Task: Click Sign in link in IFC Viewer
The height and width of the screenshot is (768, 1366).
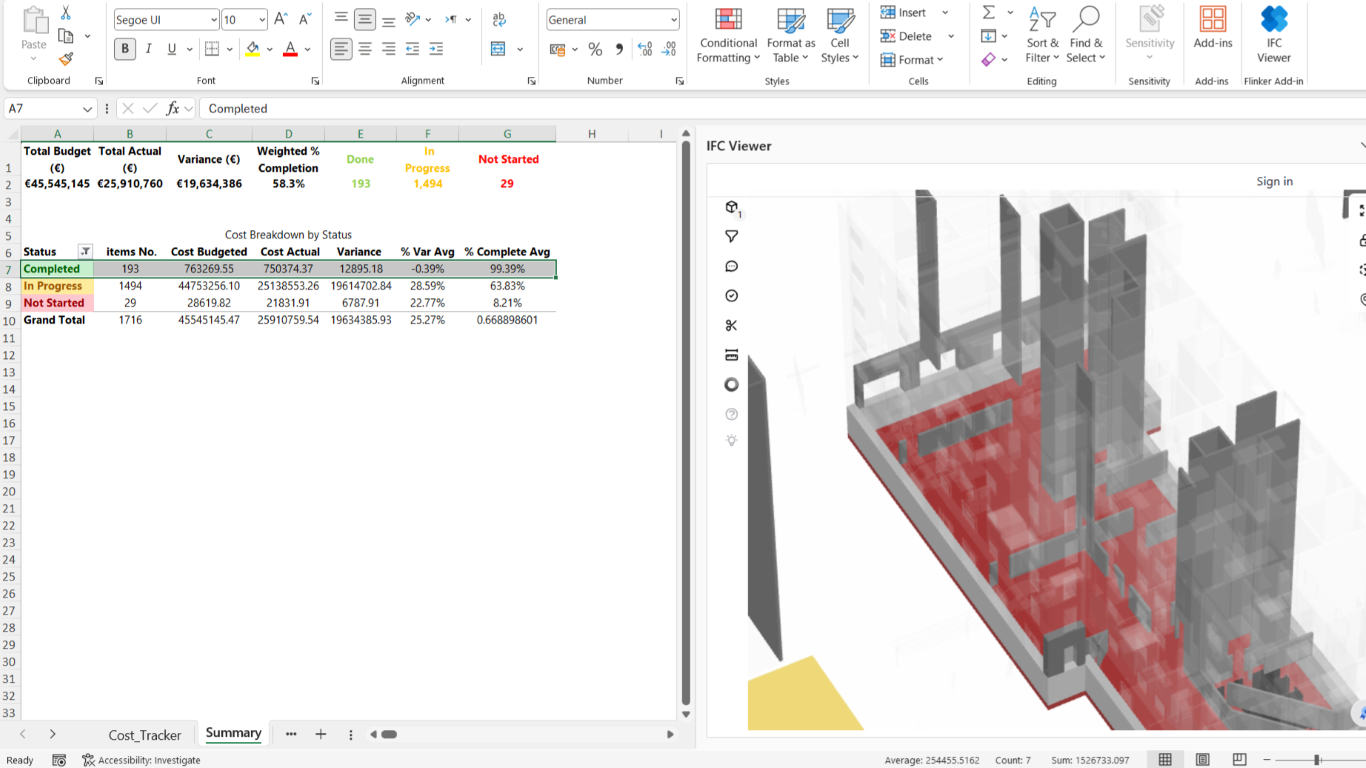Action: 1274,181
